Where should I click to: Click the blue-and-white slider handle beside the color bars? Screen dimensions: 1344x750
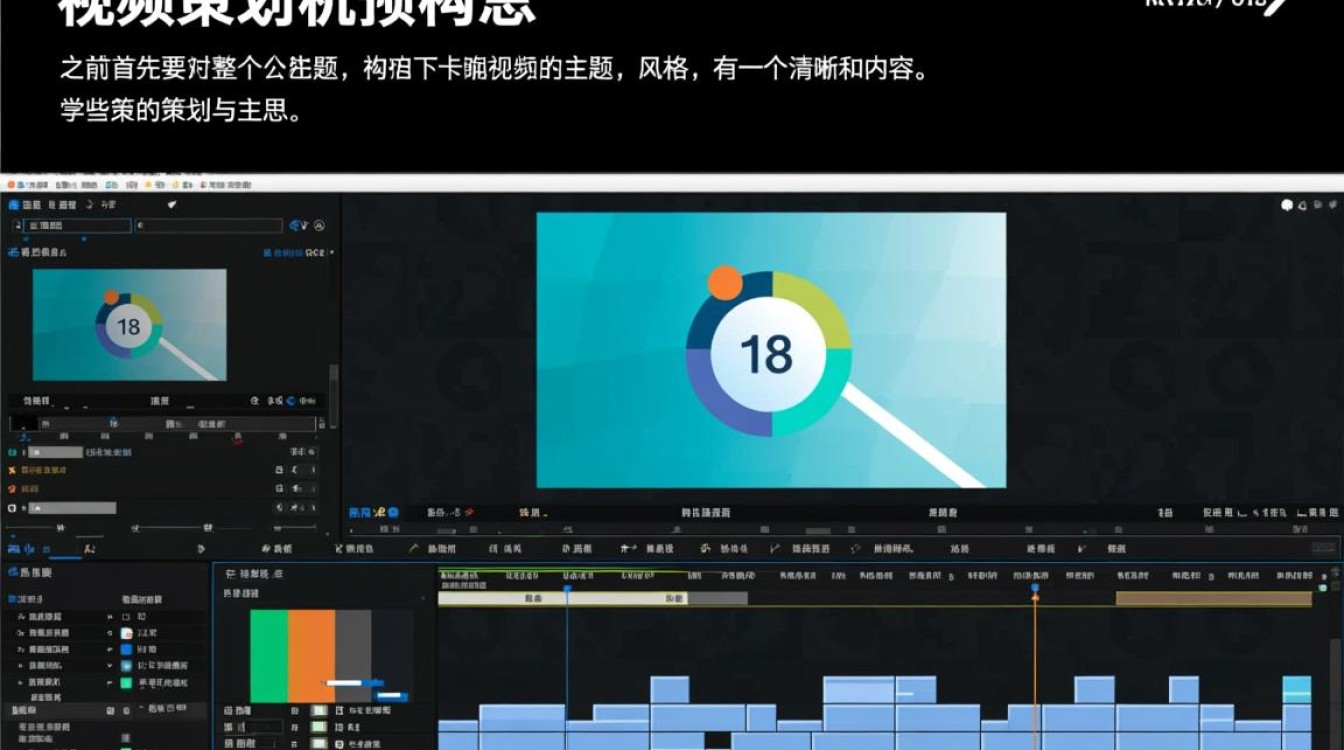[390, 695]
